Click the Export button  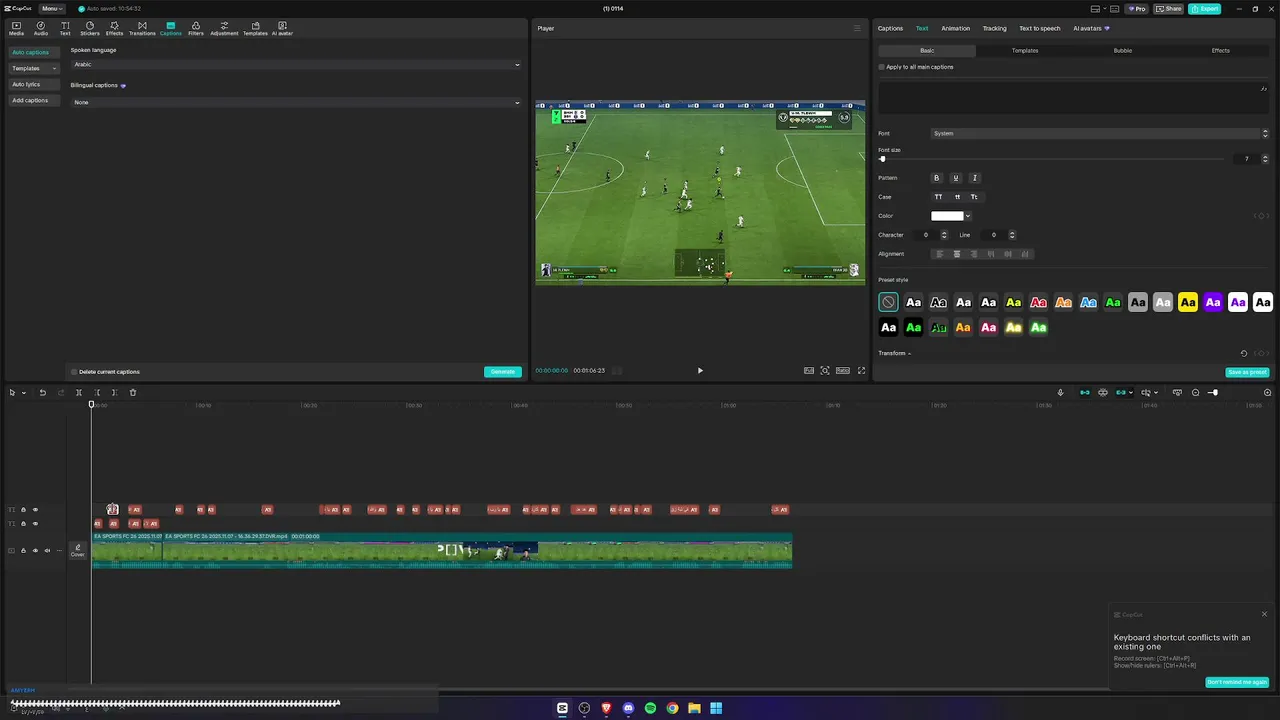point(1204,9)
